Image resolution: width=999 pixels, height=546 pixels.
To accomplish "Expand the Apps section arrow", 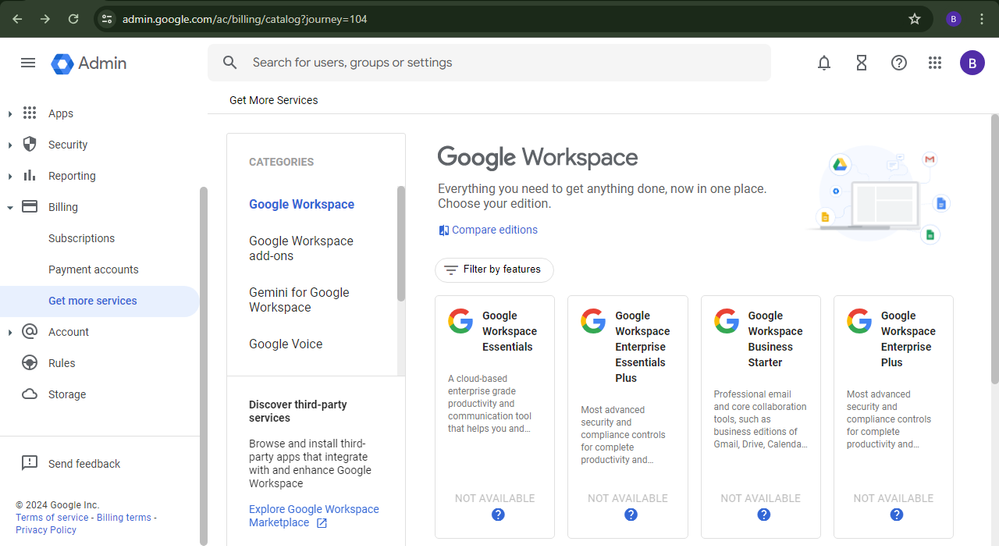I will tap(10, 114).
